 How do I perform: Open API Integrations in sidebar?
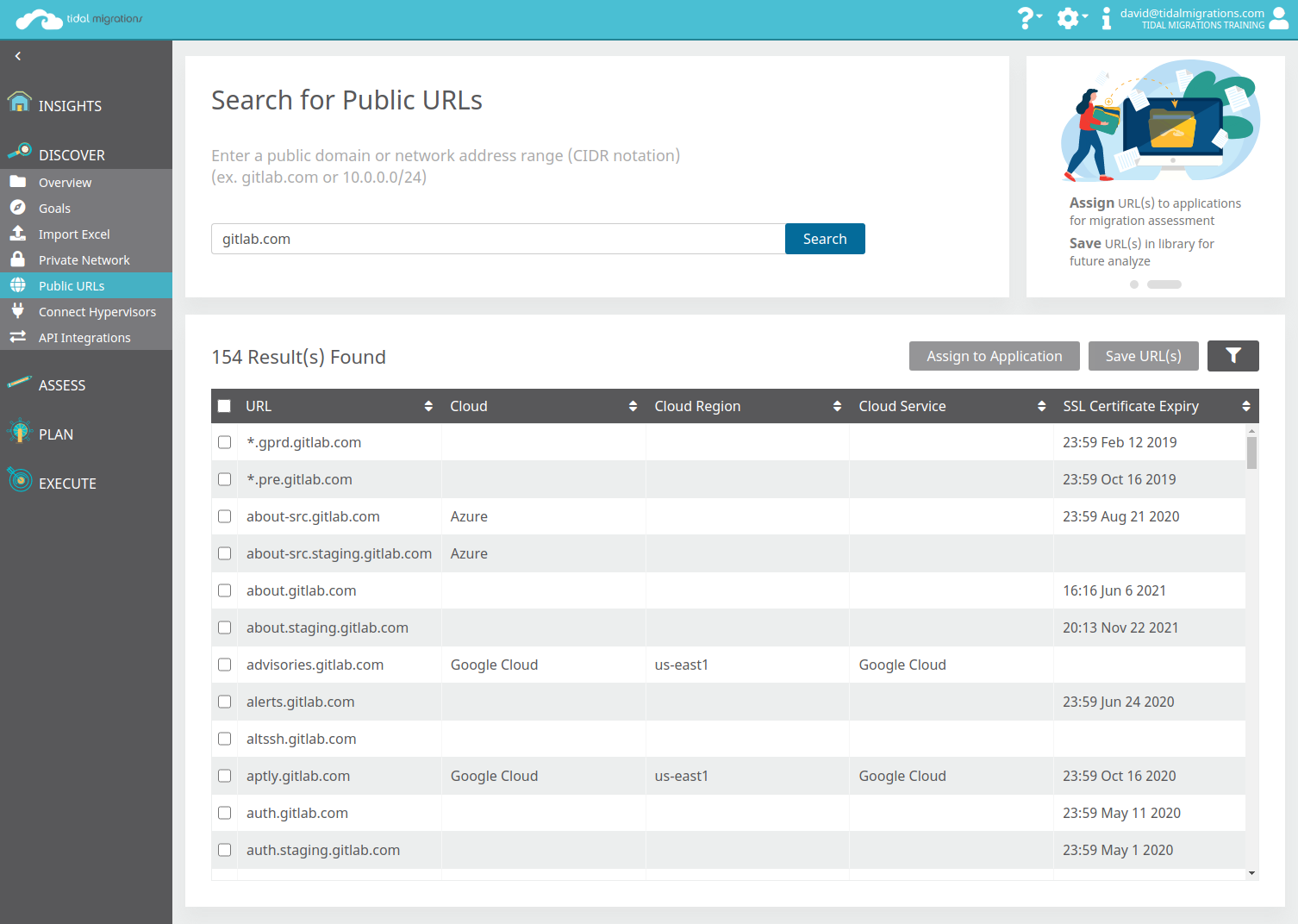pyautogui.click(x=86, y=337)
